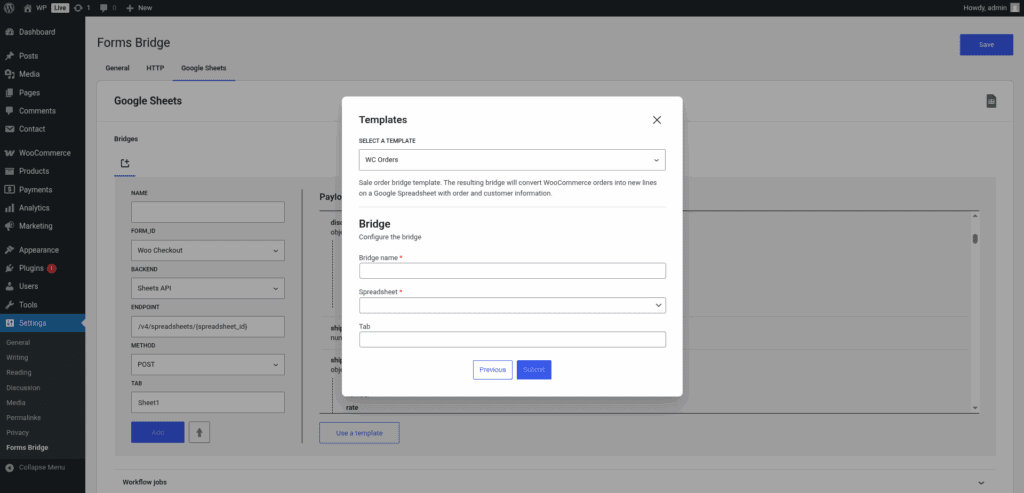Image resolution: width=1024 pixels, height=493 pixels.
Task: Click the admin avatar in the top bar
Action: [1015, 8]
